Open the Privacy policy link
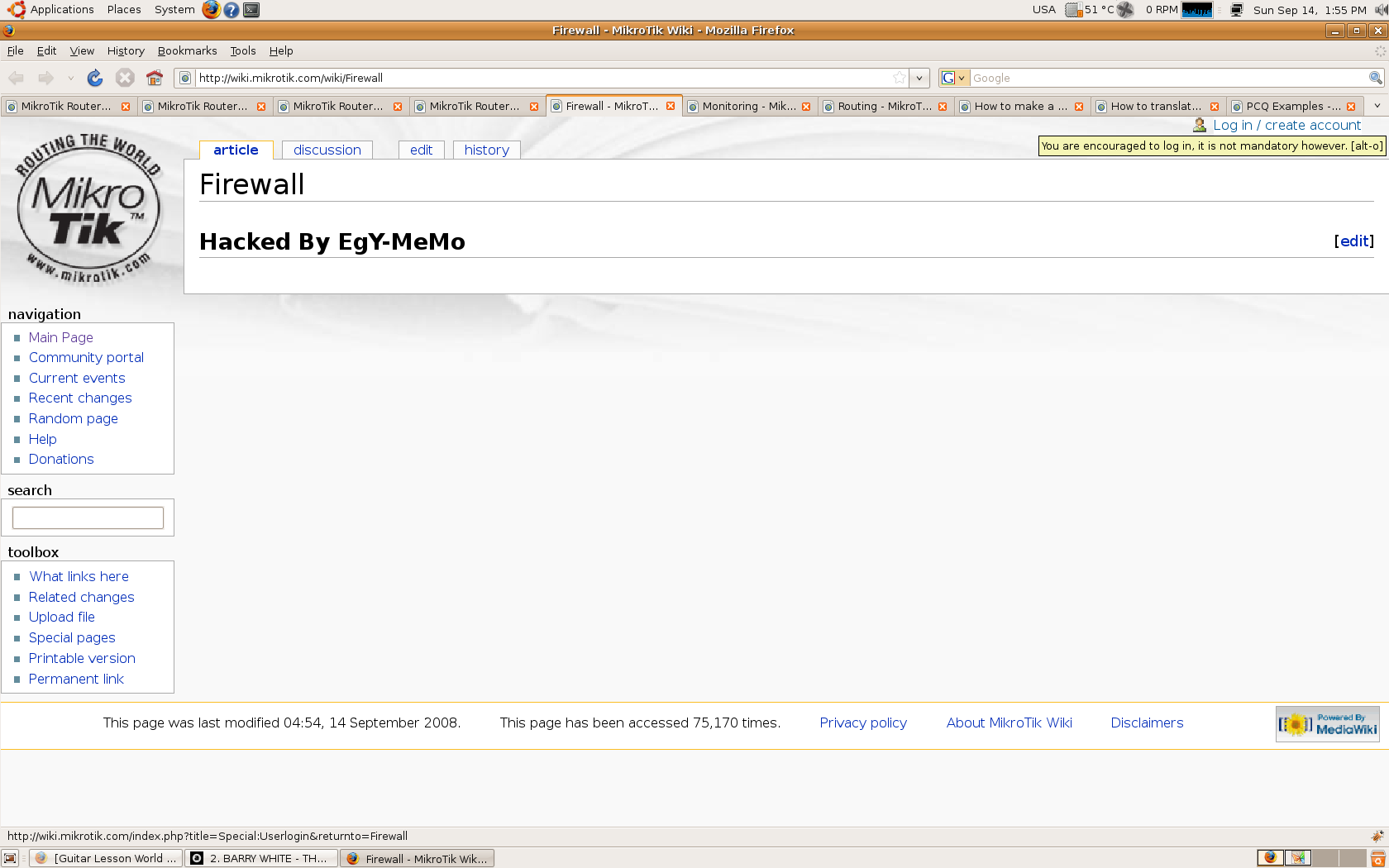 coord(863,723)
